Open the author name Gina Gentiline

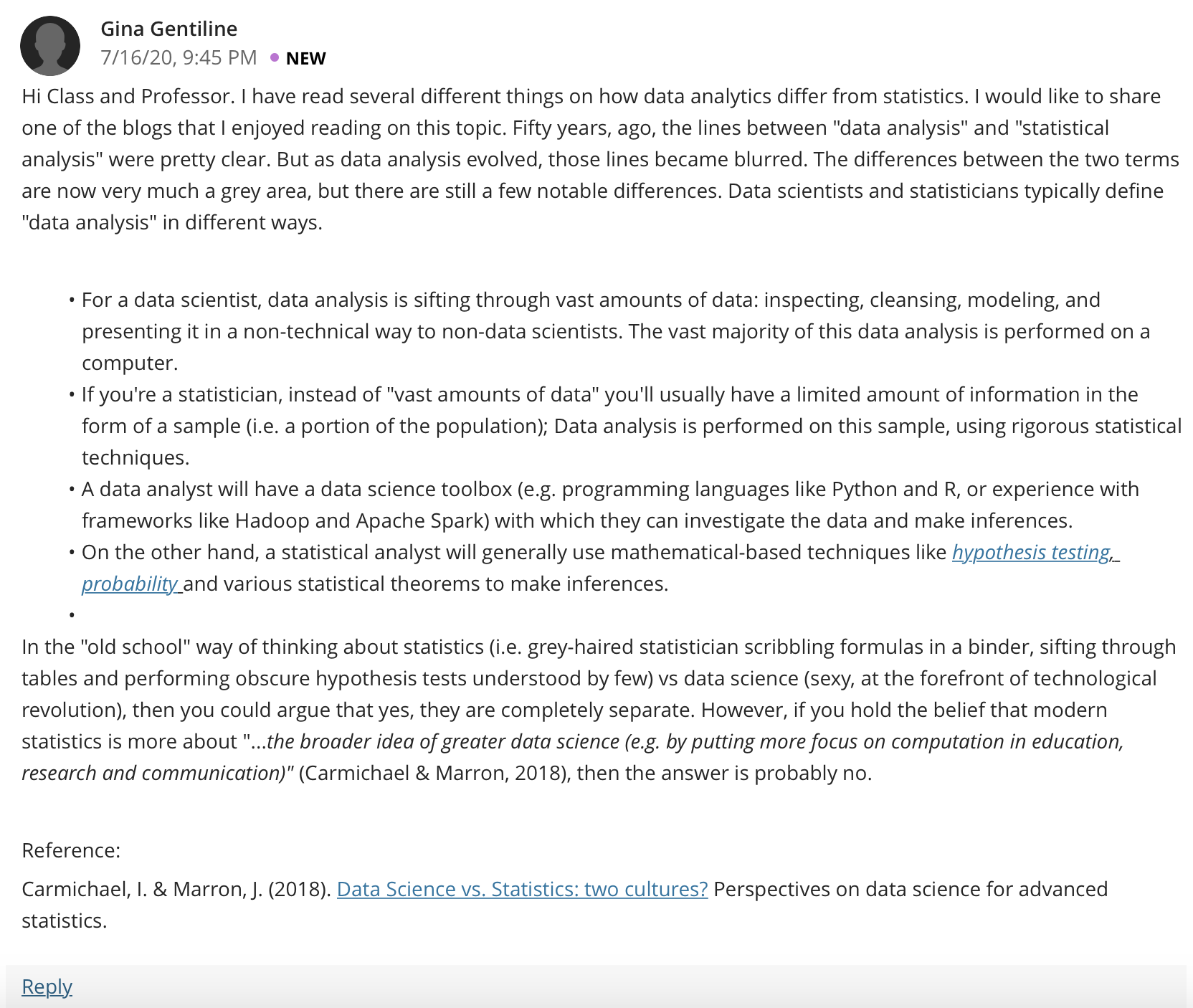(x=168, y=29)
